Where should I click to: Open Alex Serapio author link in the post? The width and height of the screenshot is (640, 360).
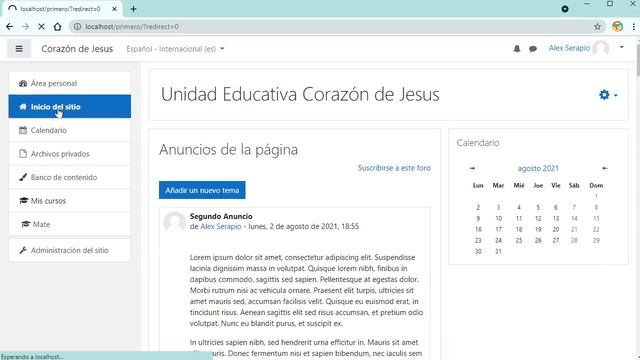(220, 226)
